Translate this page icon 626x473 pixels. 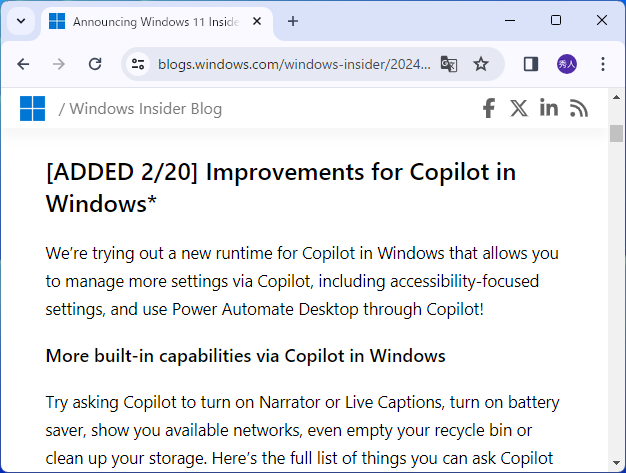(x=449, y=64)
